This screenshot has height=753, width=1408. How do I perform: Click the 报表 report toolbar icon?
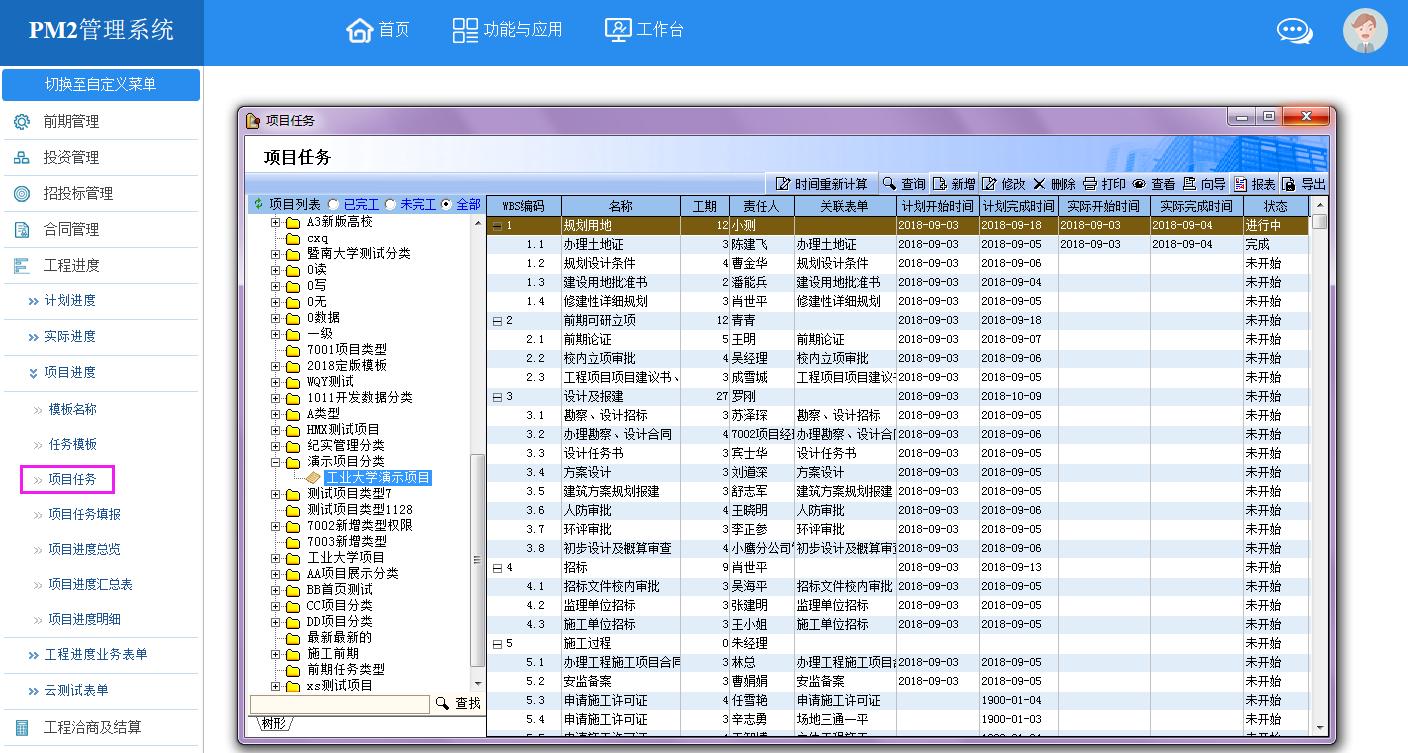(x=1240, y=184)
